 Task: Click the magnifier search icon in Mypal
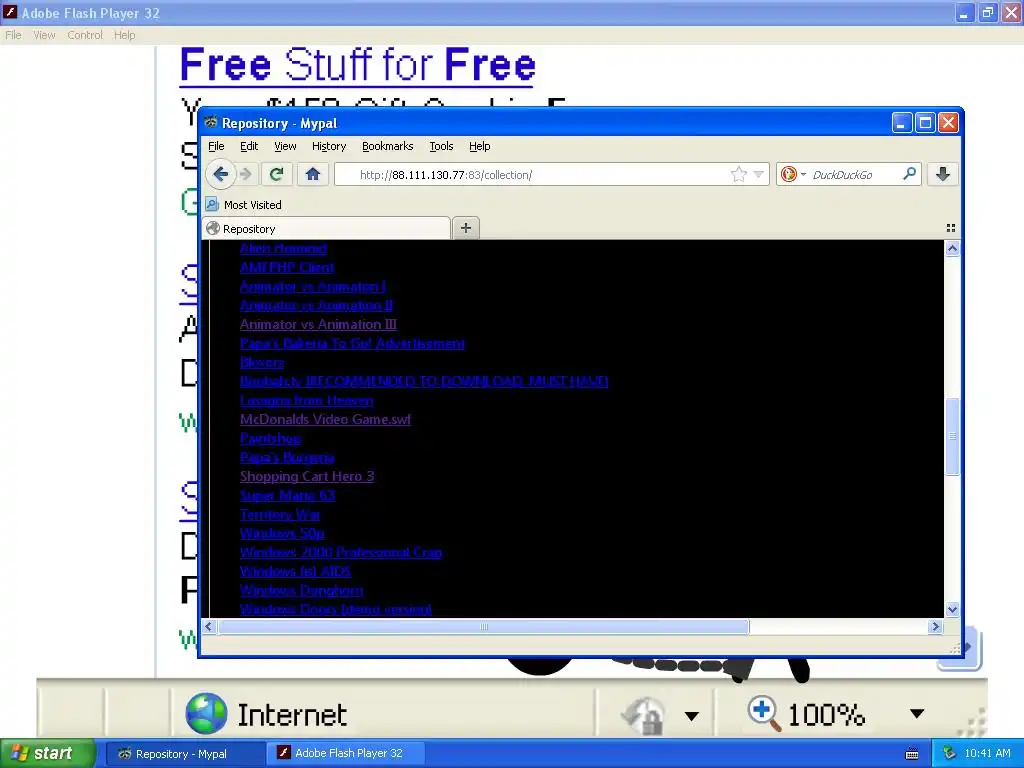click(909, 174)
